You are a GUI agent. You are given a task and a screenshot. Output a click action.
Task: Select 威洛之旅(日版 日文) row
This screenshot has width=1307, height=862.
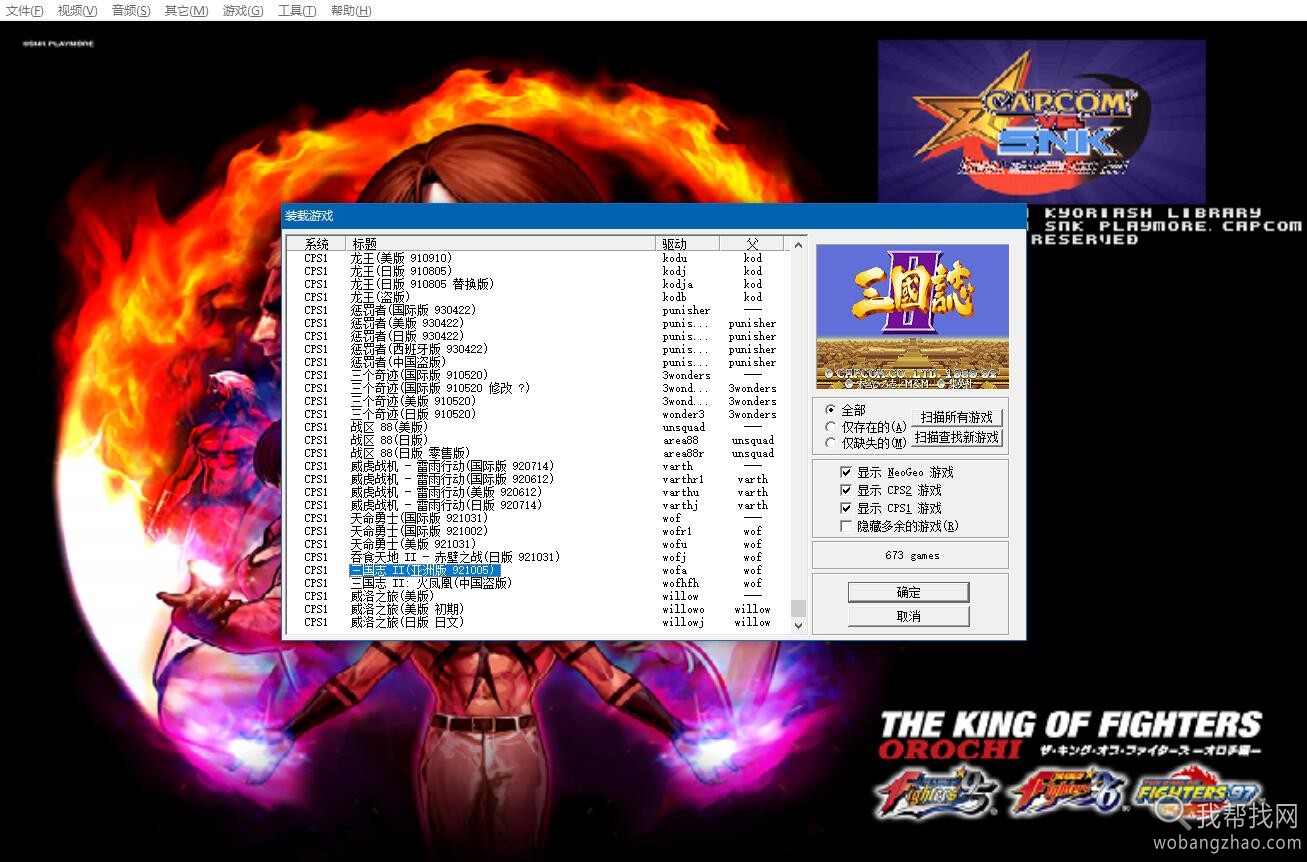[538, 622]
